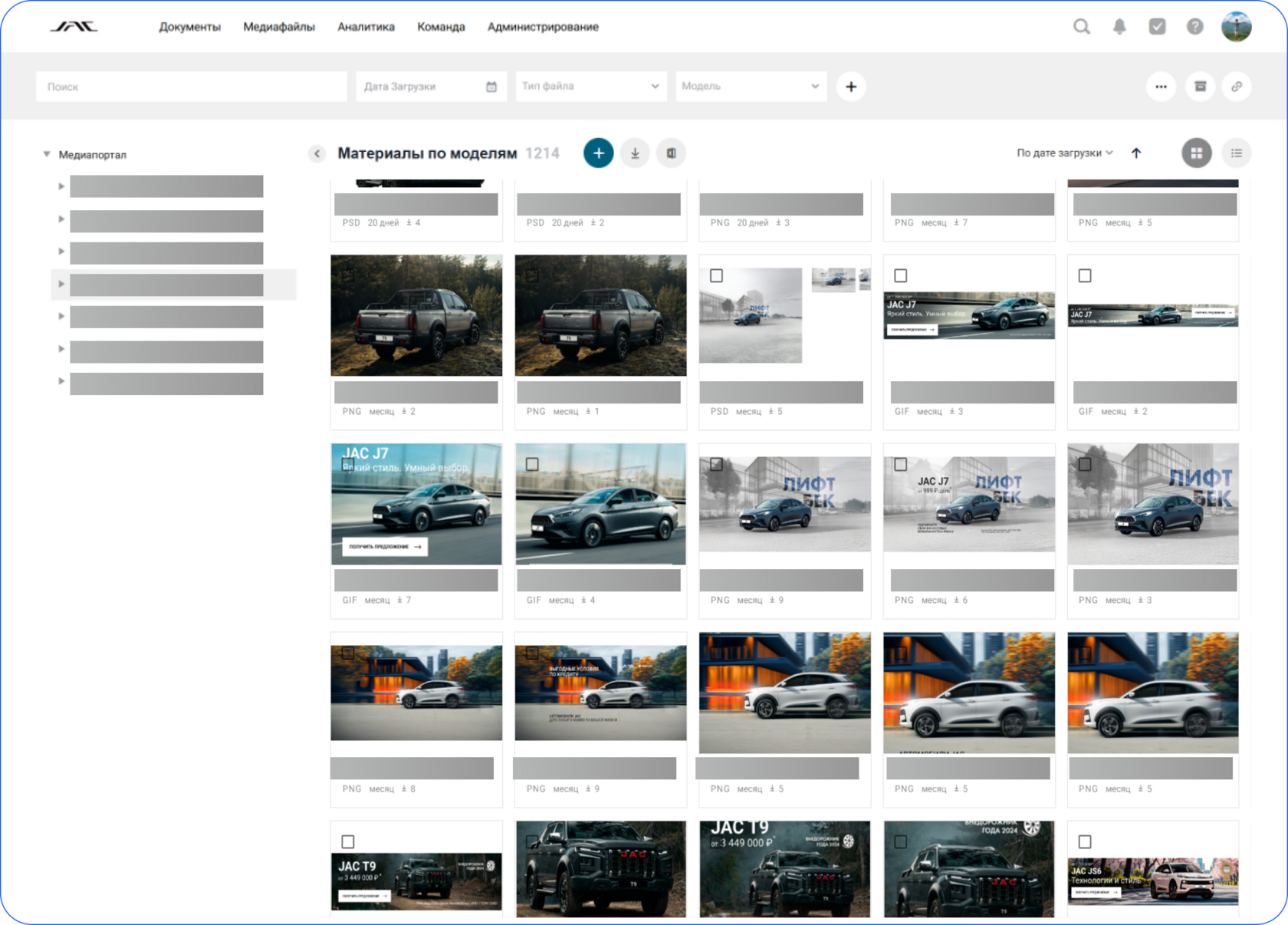This screenshot has height=925, width=1288.
Task: Tick the checkbox on the PSD месяц card
Action: tap(716, 275)
